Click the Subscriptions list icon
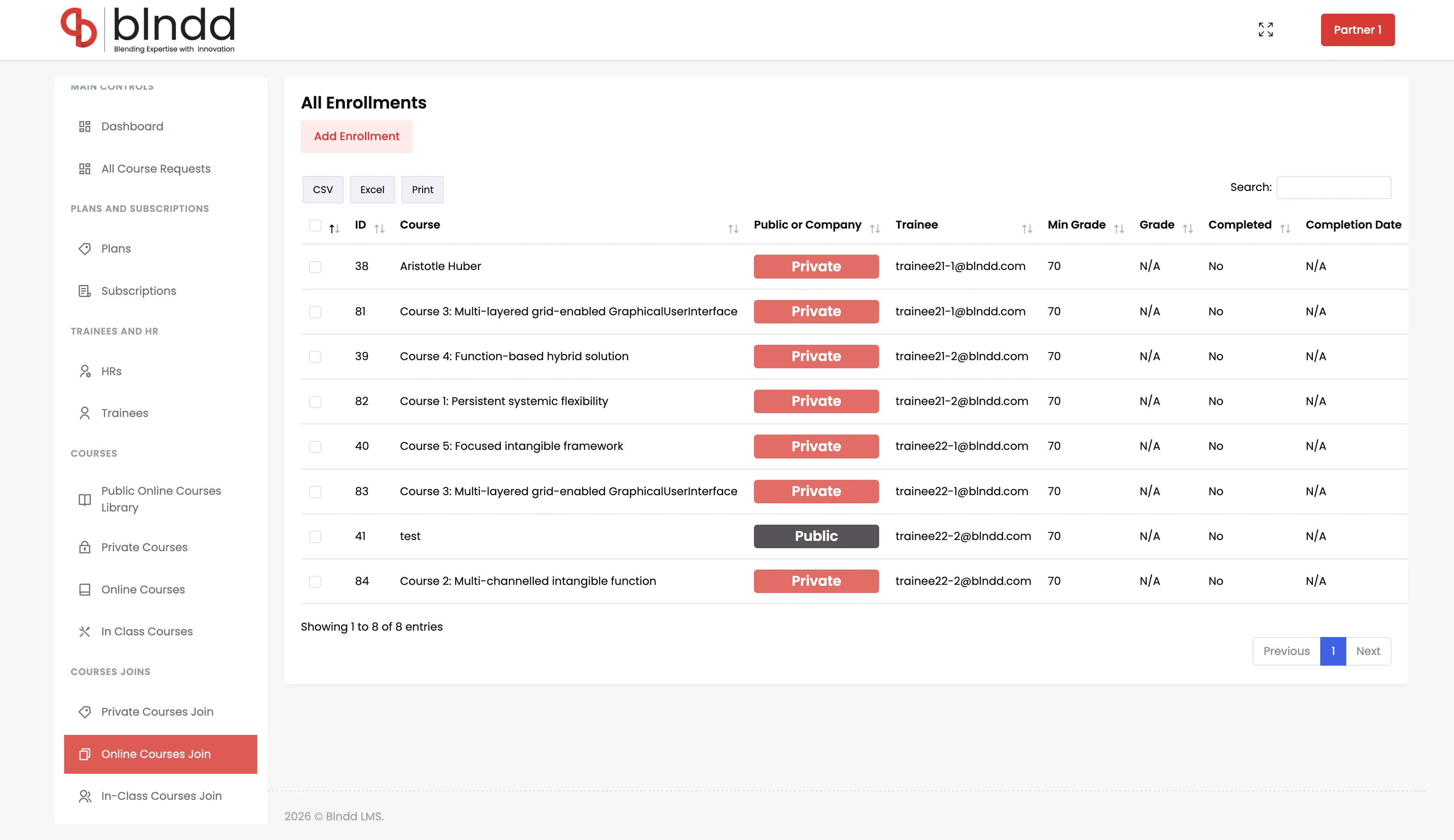Image resolution: width=1454 pixels, height=840 pixels. click(x=85, y=291)
